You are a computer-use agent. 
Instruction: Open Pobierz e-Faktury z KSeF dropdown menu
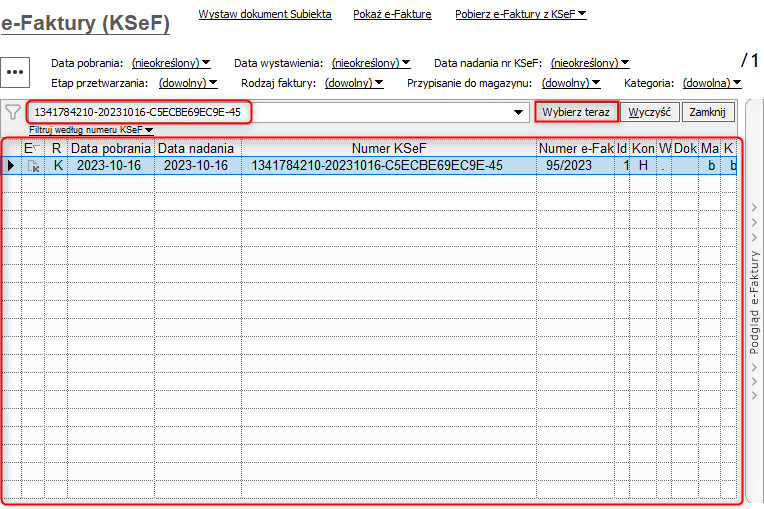tap(520, 14)
